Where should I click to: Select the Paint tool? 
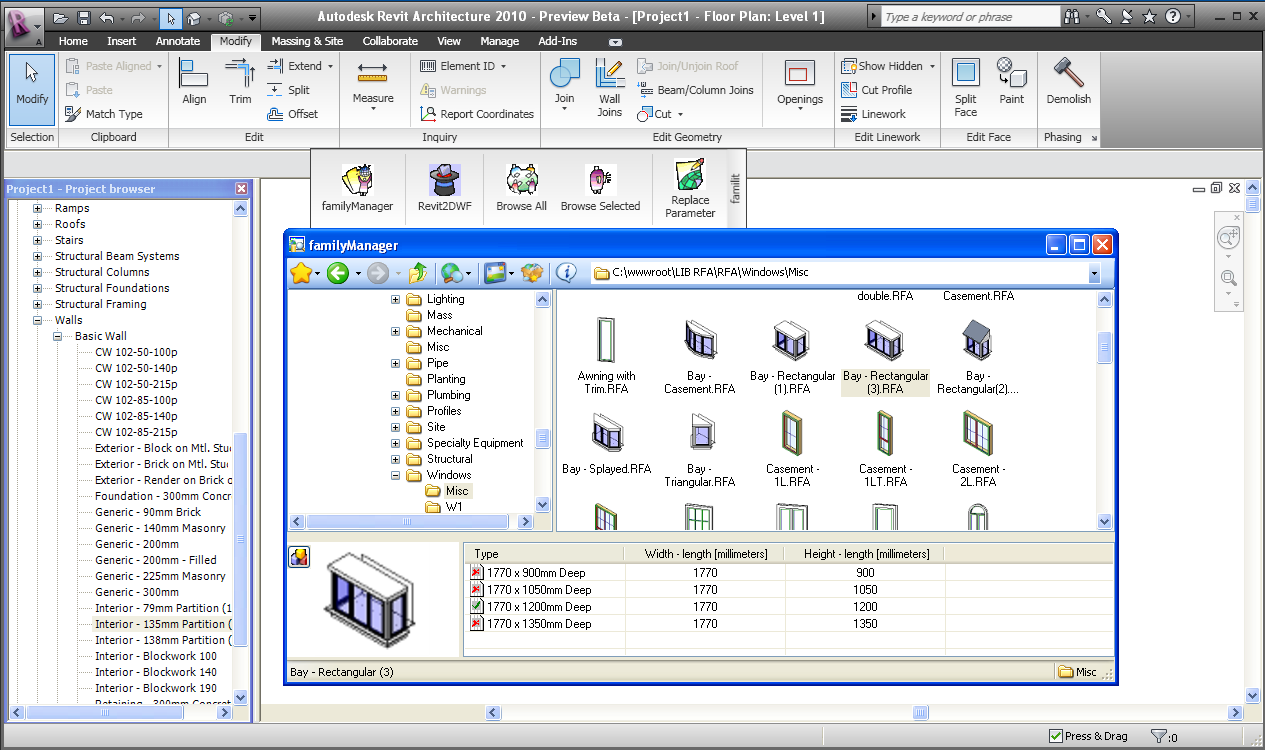1012,82
